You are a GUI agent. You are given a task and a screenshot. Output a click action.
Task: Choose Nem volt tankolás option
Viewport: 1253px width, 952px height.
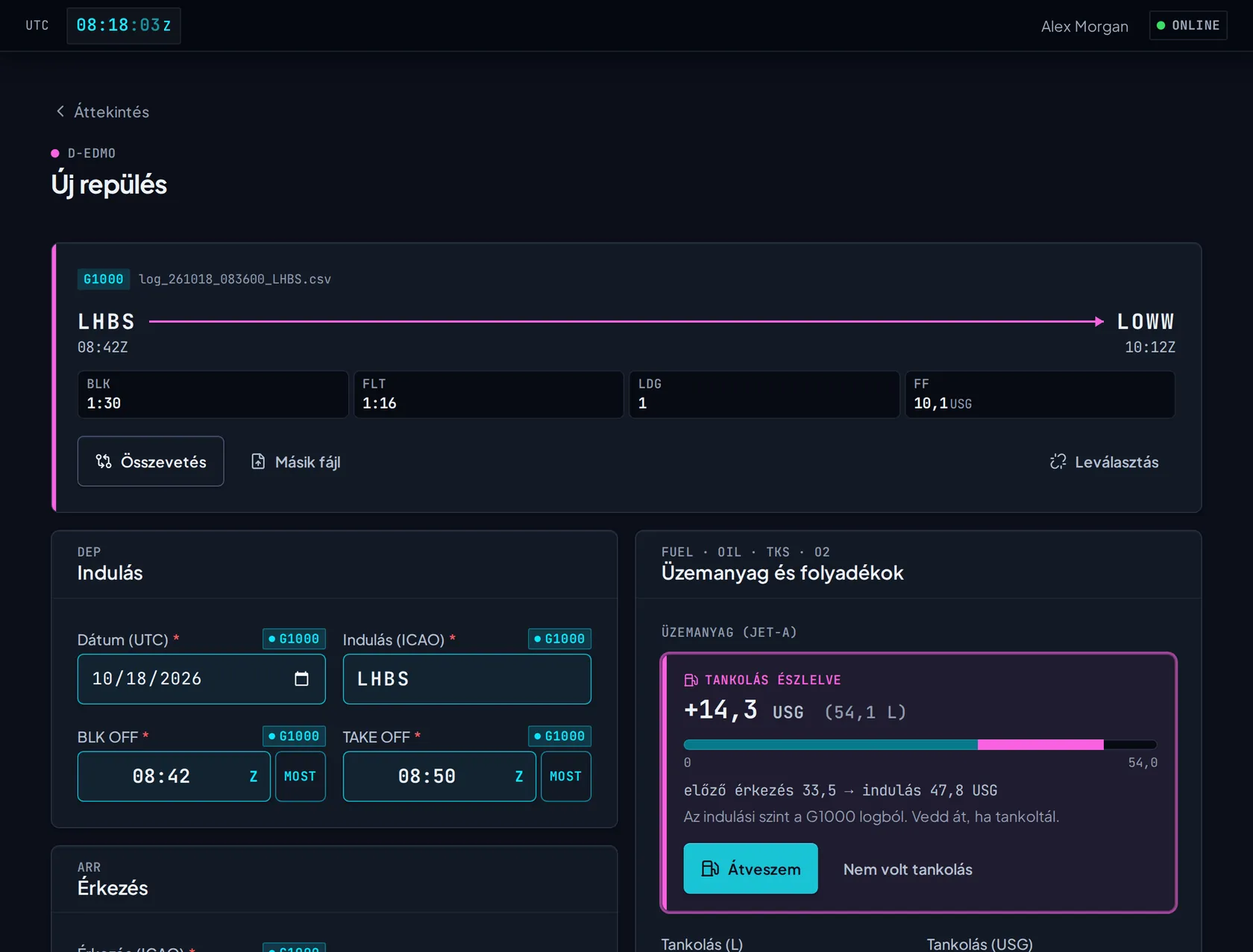pyautogui.click(x=908, y=869)
